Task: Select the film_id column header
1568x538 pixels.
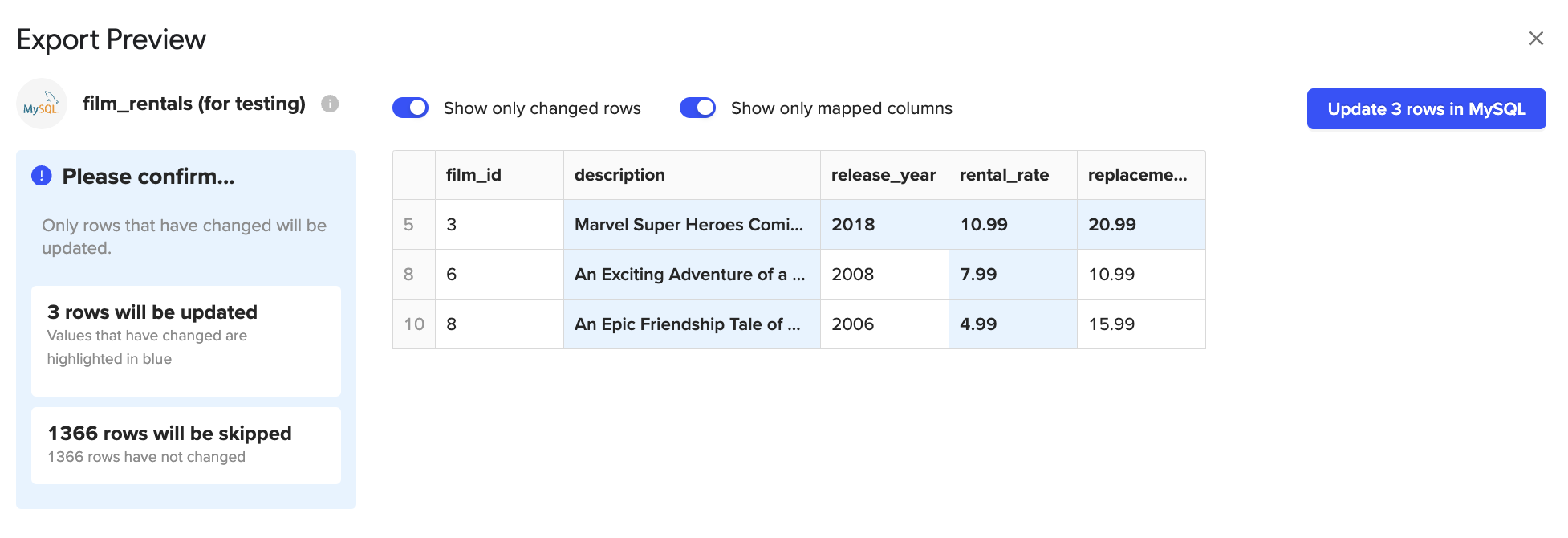Action: pyautogui.click(x=499, y=175)
